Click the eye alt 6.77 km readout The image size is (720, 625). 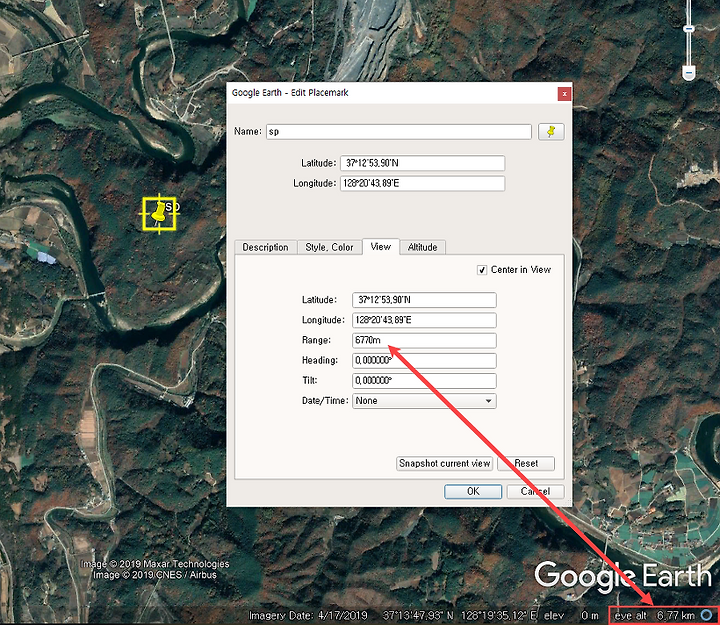pyautogui.click(x=654, y=615)
